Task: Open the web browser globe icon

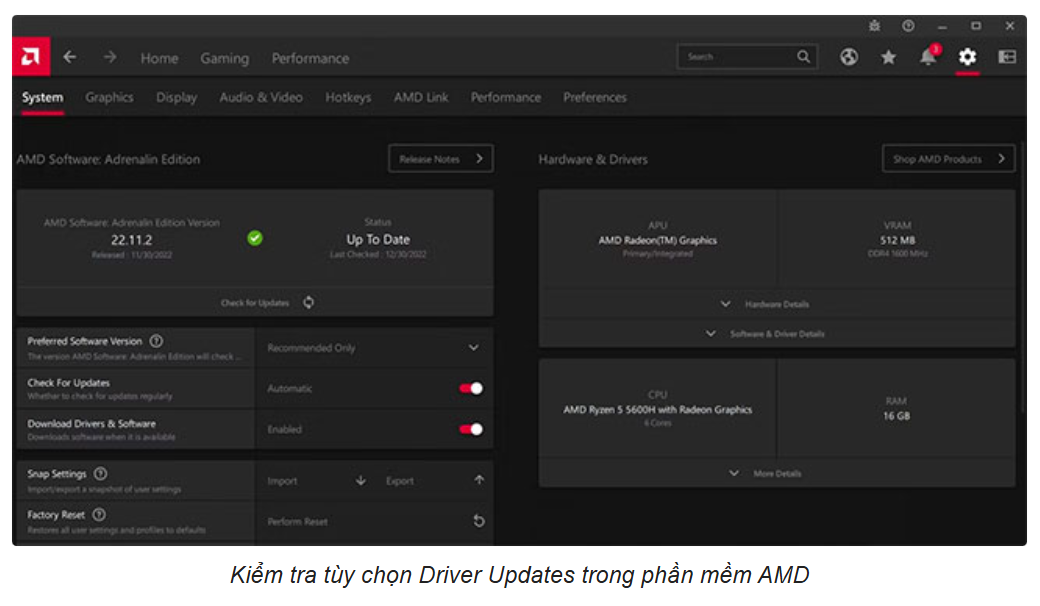Action: click(x=849, y=58)
